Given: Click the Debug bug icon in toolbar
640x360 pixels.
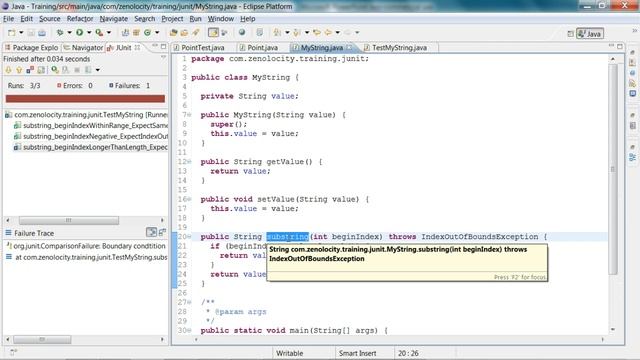Looking at the screenshot, I should [x=60, y=33].
